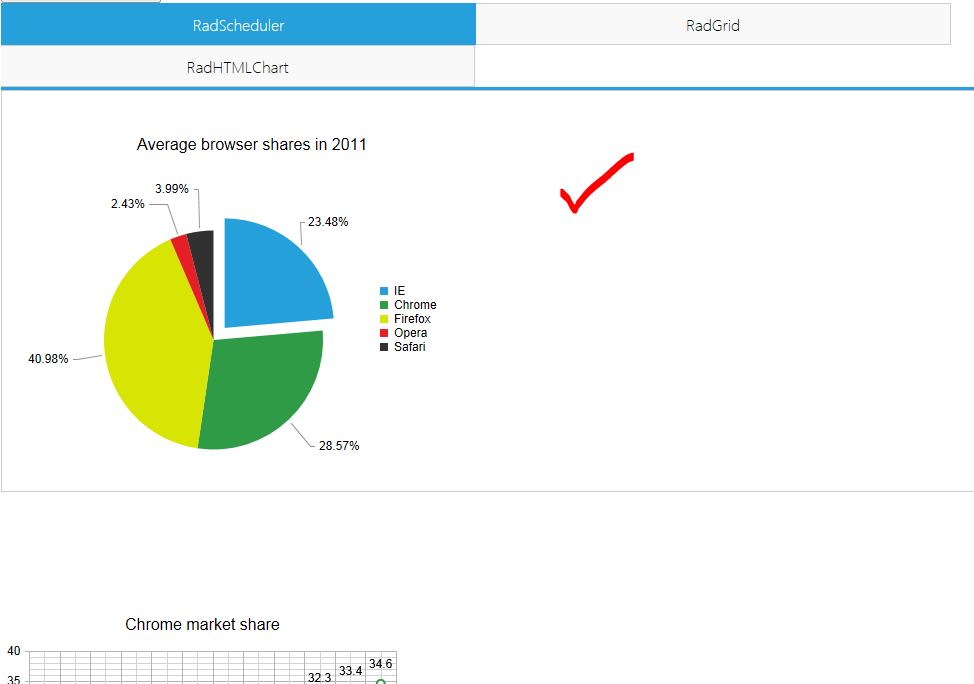Click the 40 y-axis label
The height and width of the screenshot is (684, 974).
click(14, 651)
